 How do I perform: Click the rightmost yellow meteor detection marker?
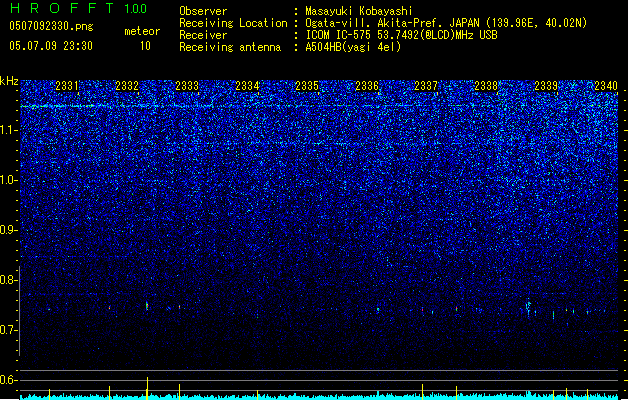(x=587, y=394)
